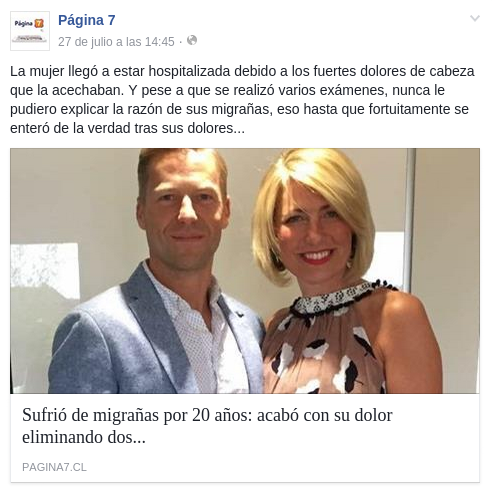Click empty card area right of PAGINA7.CL
Screen dimensions: 492x495
(x=283, y=467)
